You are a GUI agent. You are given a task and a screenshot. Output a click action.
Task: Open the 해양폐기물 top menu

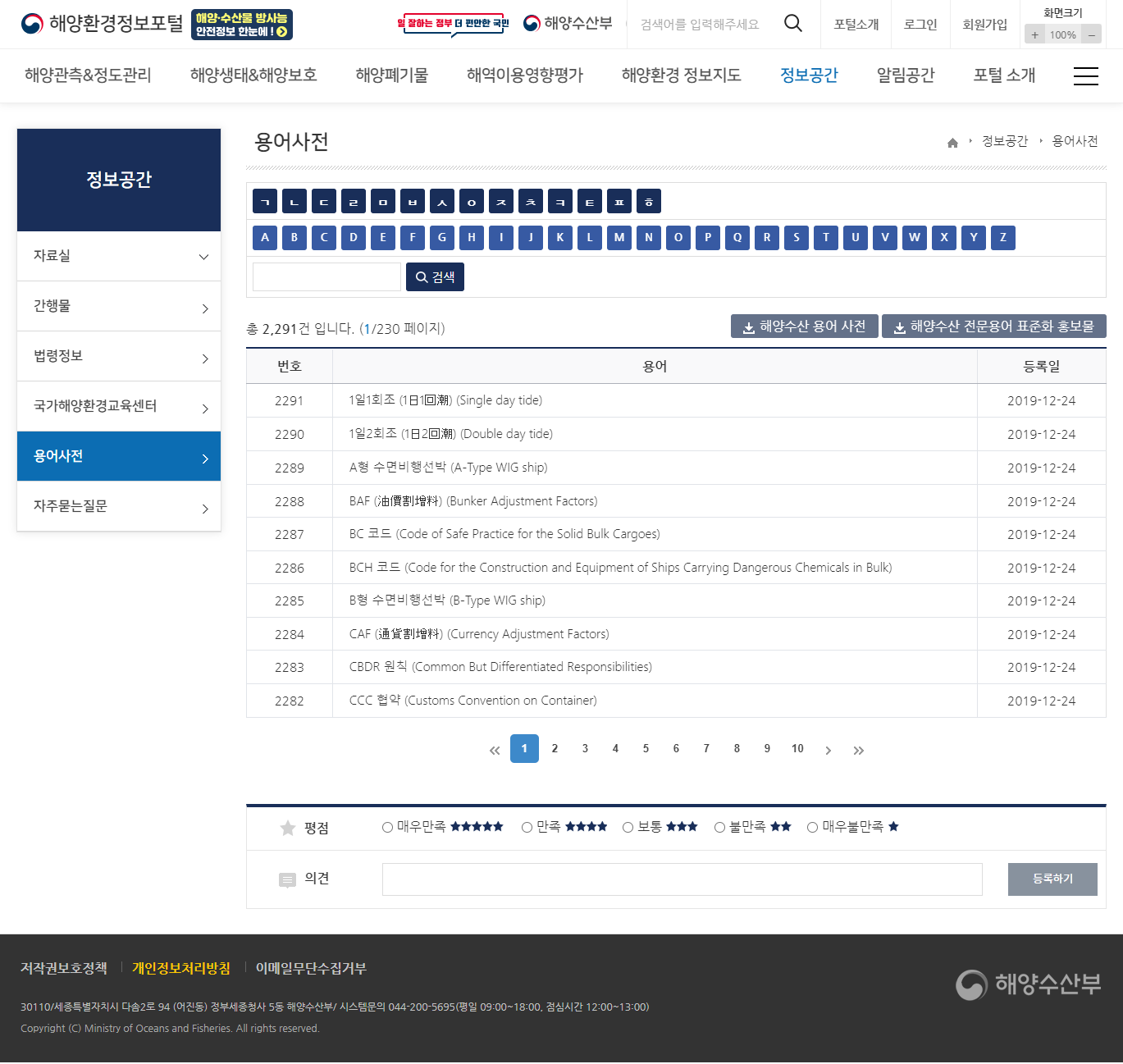pos(391,75)
